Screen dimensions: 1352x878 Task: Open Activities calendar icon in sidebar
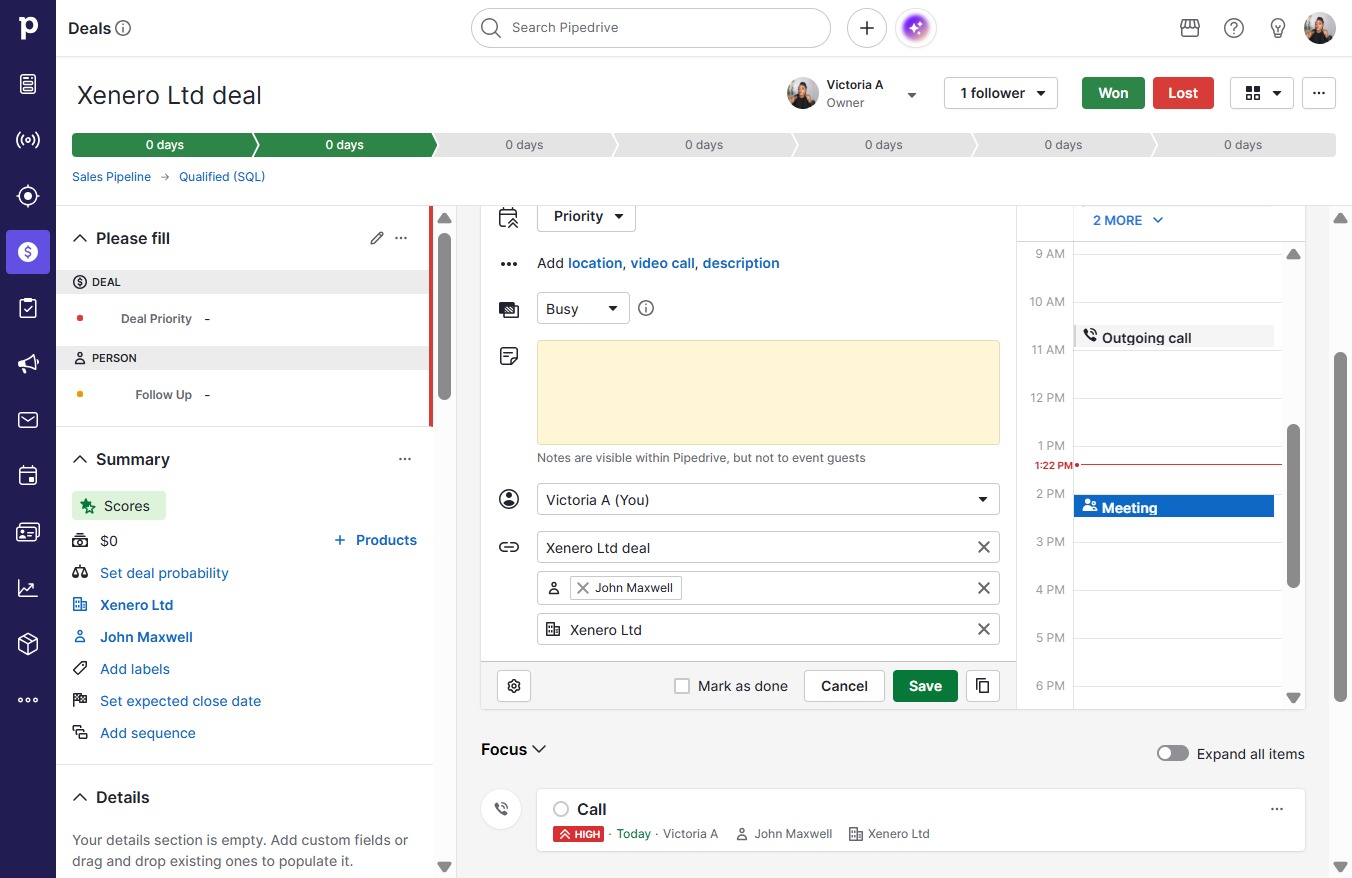click(28, 476)
